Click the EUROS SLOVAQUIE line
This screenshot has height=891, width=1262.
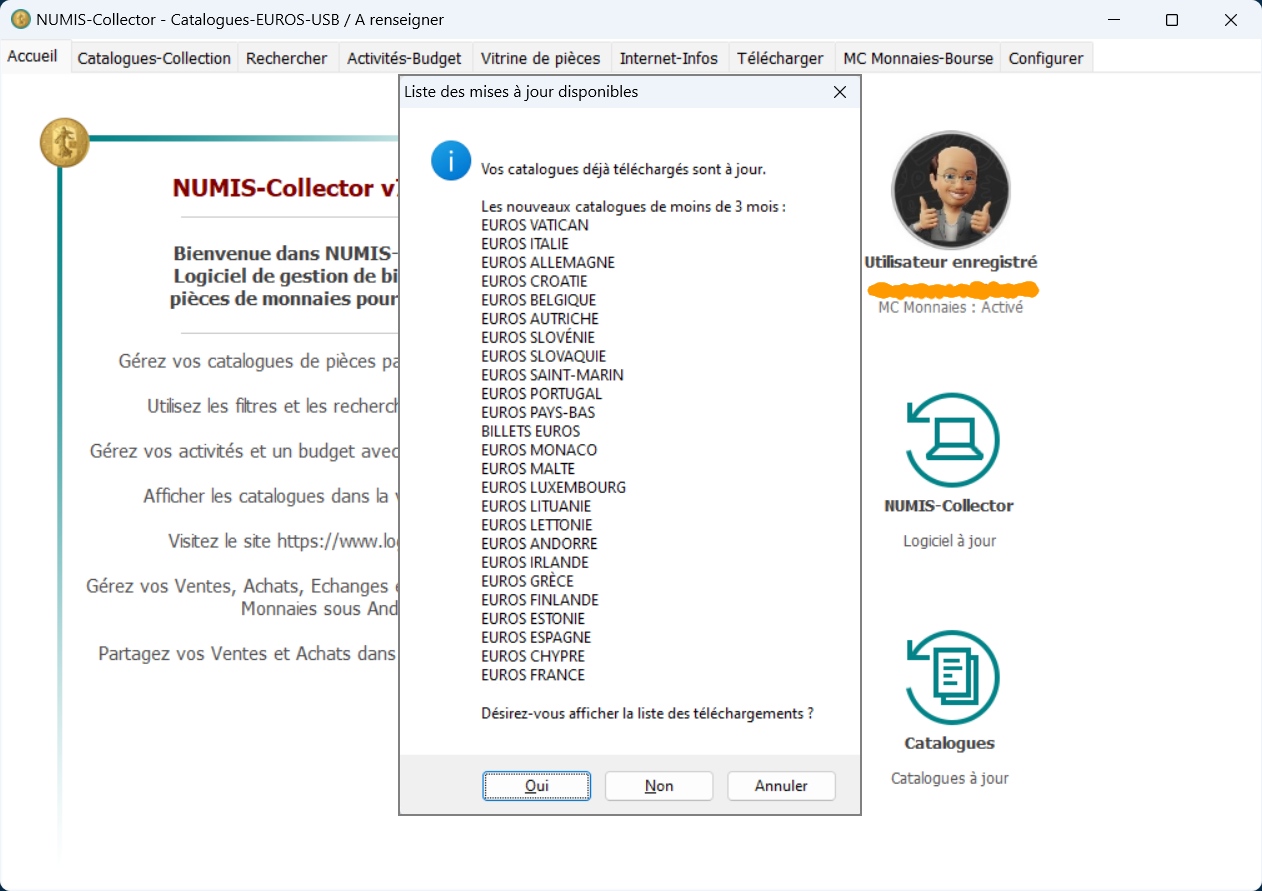click(x=544, y=356)
